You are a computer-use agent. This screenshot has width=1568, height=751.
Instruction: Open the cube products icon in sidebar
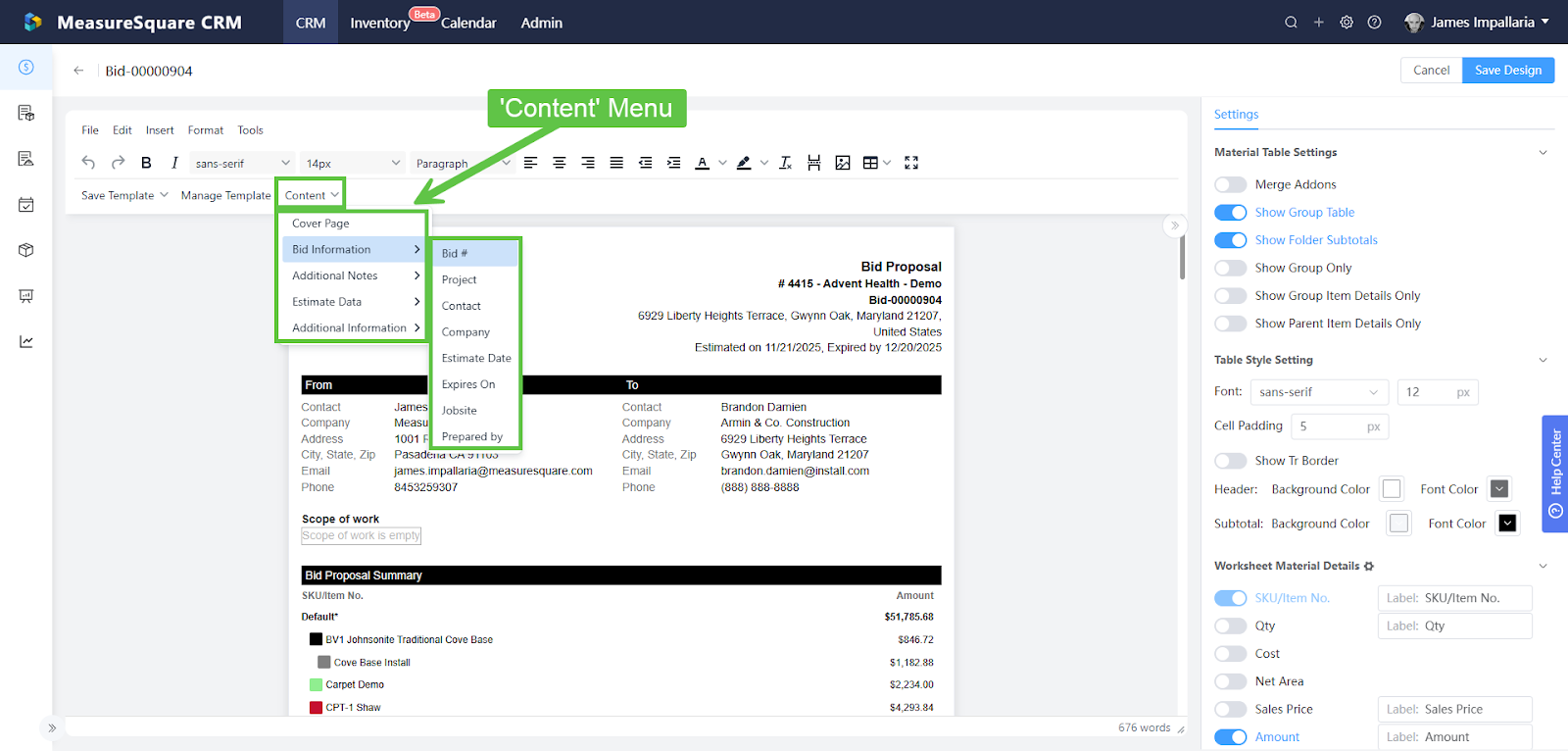[x=26, y=250]
